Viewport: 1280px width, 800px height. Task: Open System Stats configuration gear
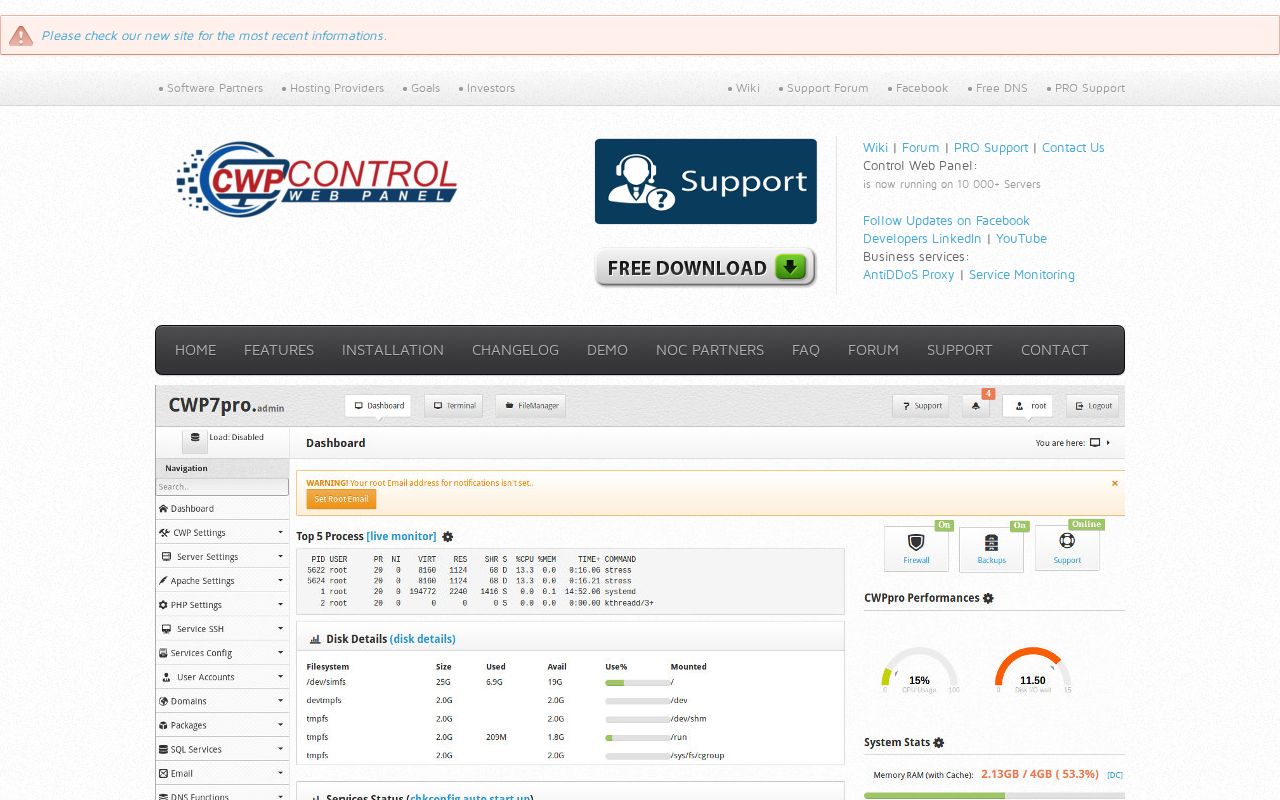(937, 743)
